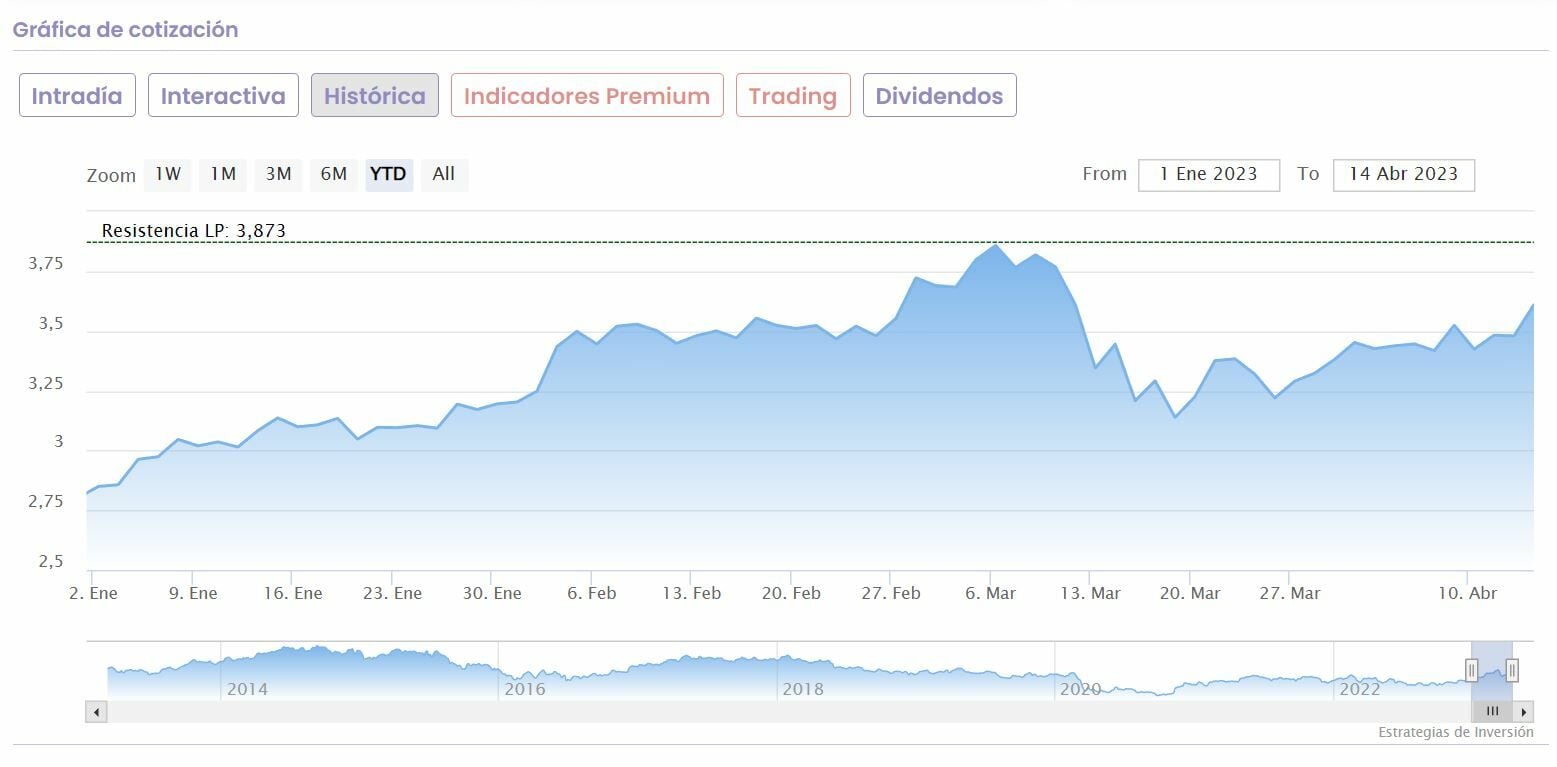Click the From date input field
Viewport: 1557px width, 767px height.
pyautogui.click(x=1208, y=174)
